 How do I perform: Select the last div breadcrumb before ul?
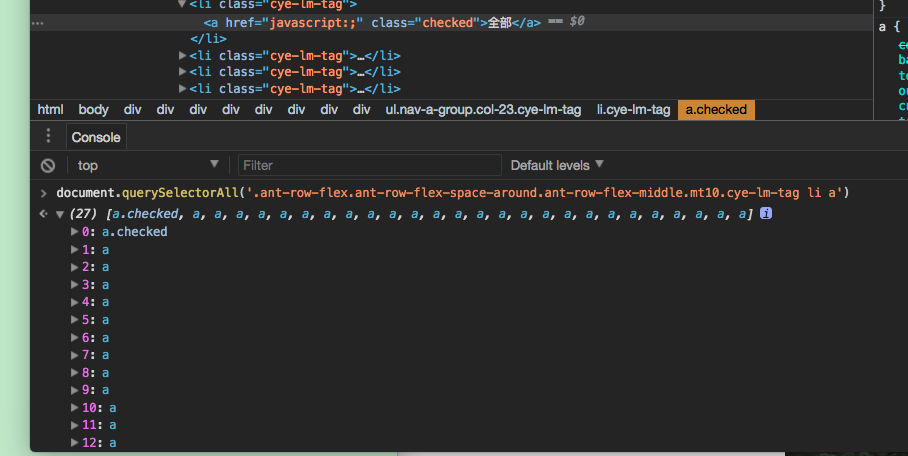(x=361, y=110)
